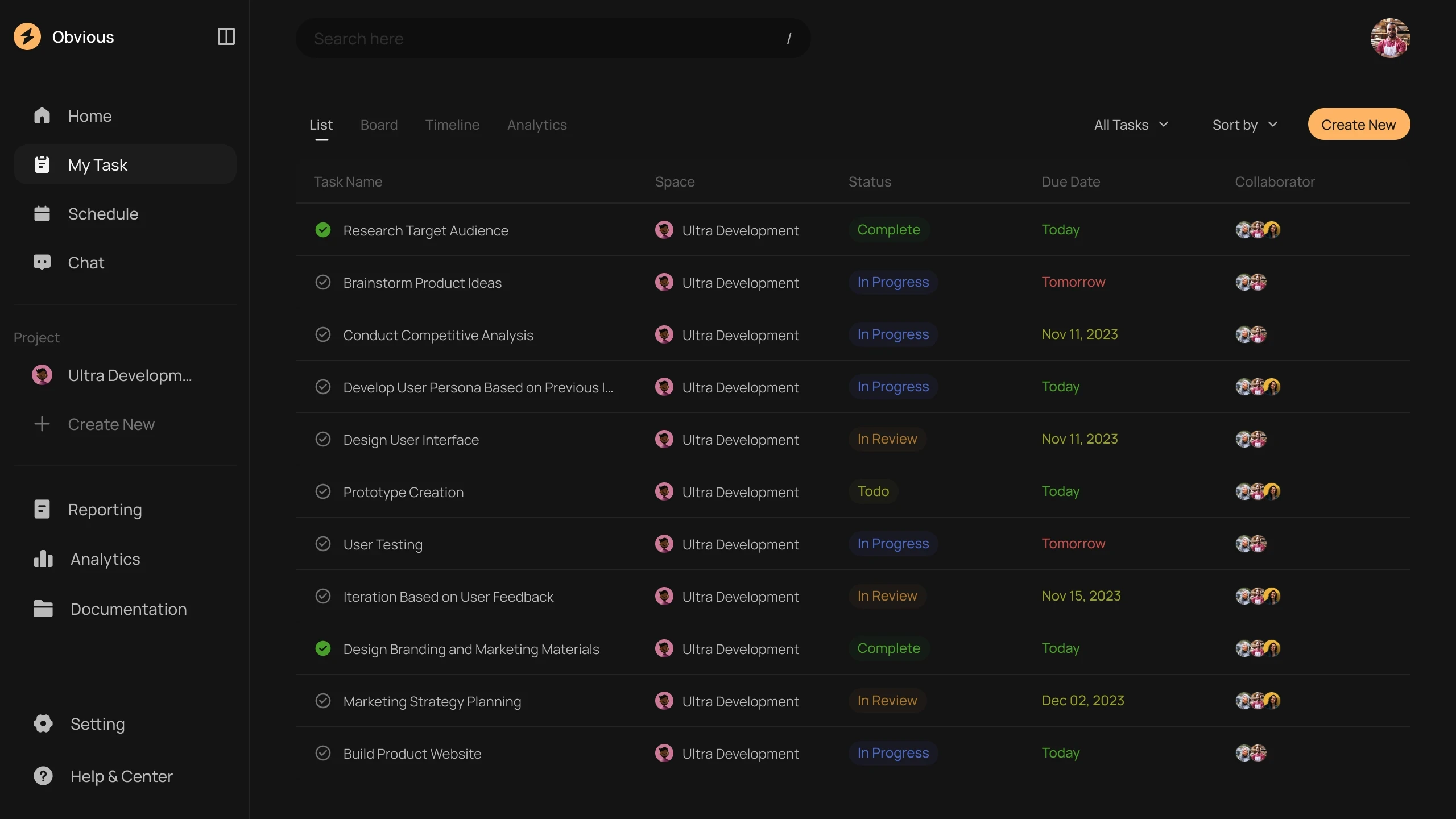Image resolution: width=1456 pixels, height=819 pixels.
Task: Toggle sidebar panel layout view
Action: pyautogui.click(x=225, y=37)
